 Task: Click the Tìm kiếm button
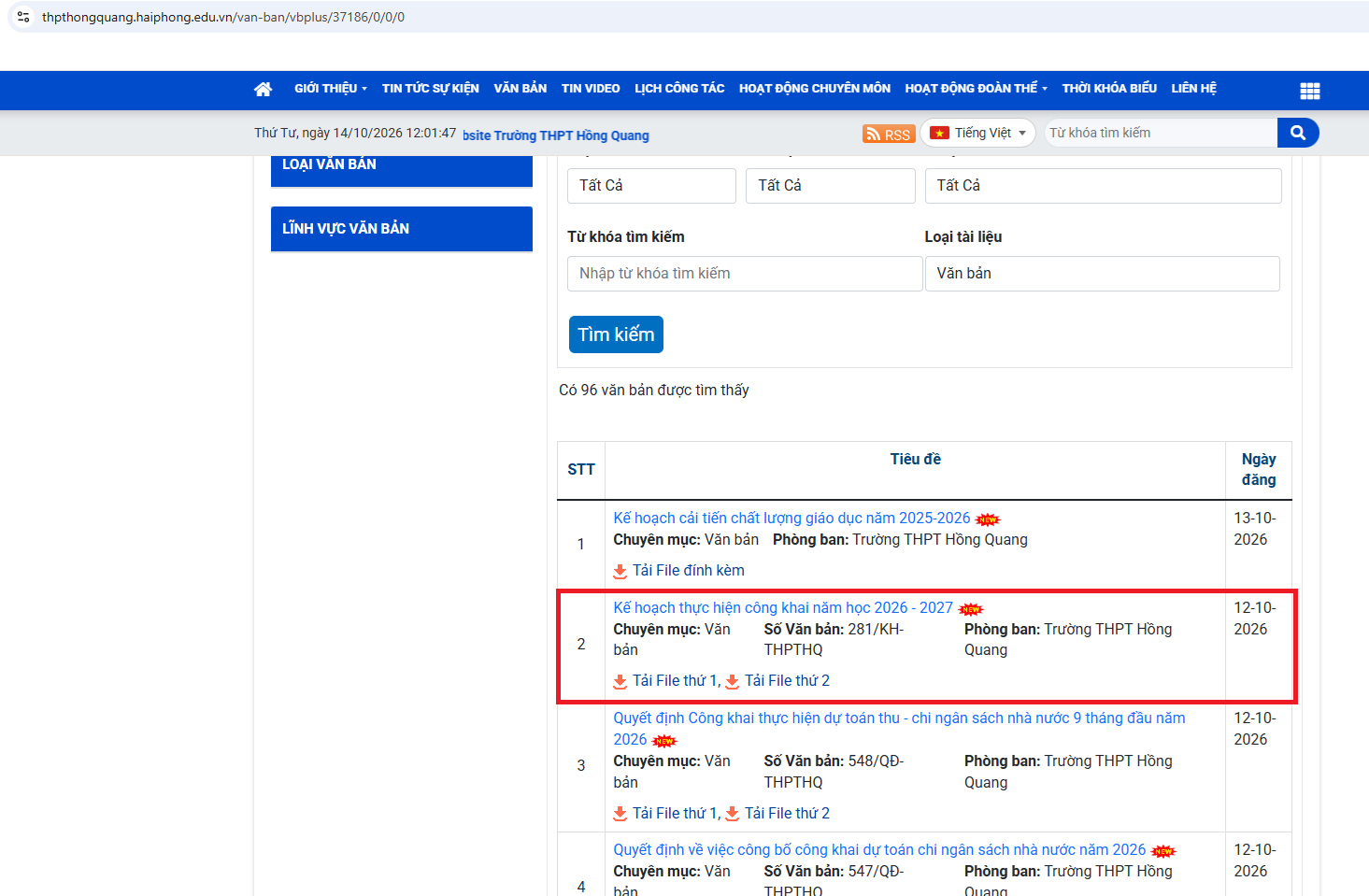pos(616,334)
